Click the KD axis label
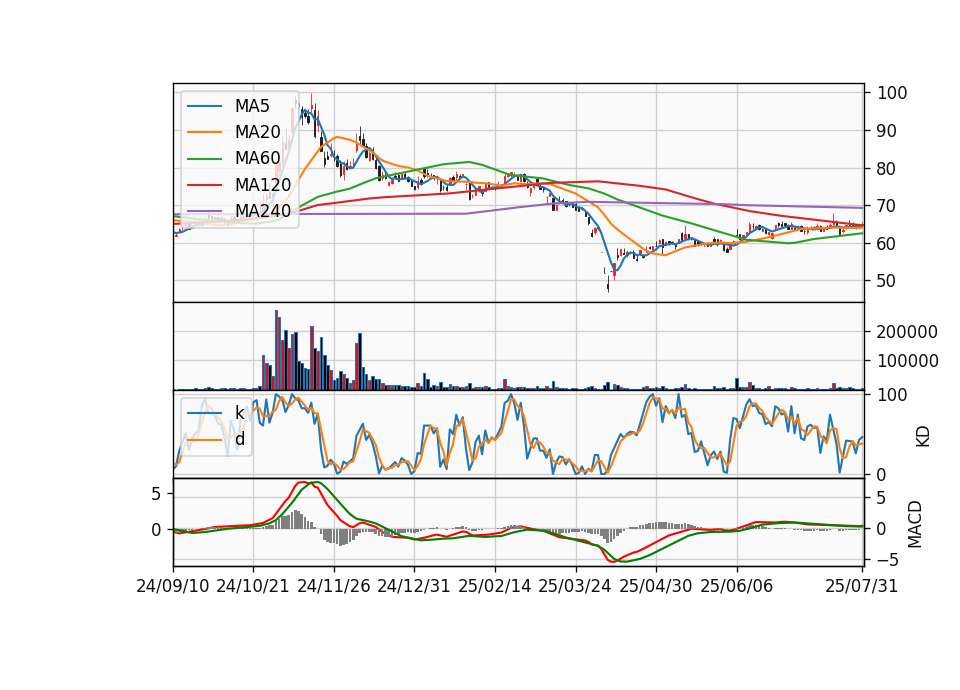The height and width of the screenshot is (690, 960). pos(922,437)
